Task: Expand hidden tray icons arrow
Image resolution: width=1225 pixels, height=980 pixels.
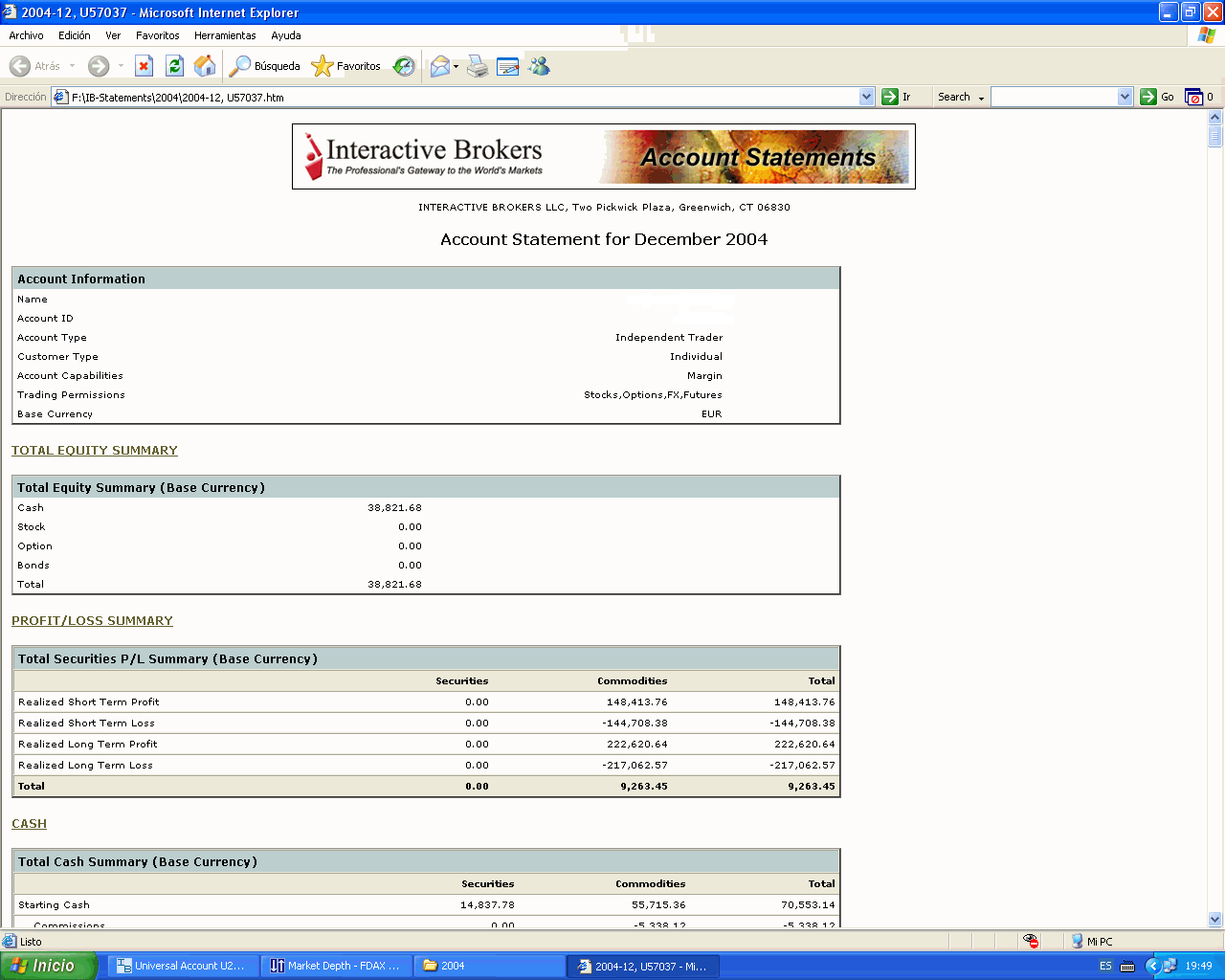Action: point(1152,966)
